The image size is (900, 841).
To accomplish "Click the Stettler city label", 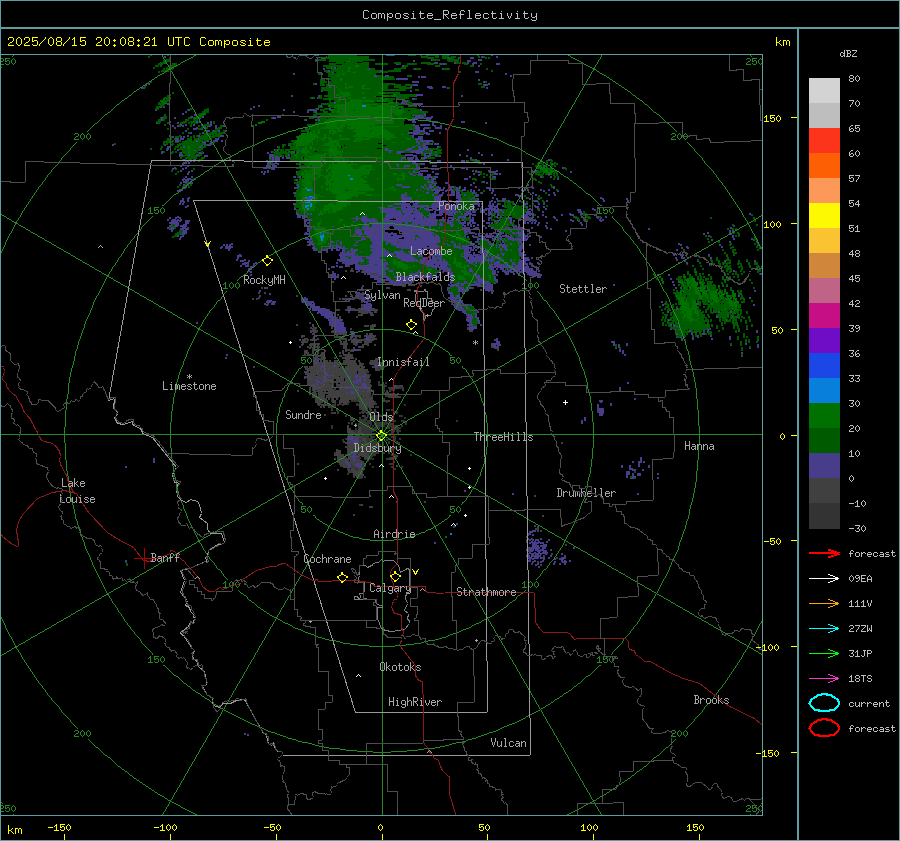I will (x=583, y=289).
